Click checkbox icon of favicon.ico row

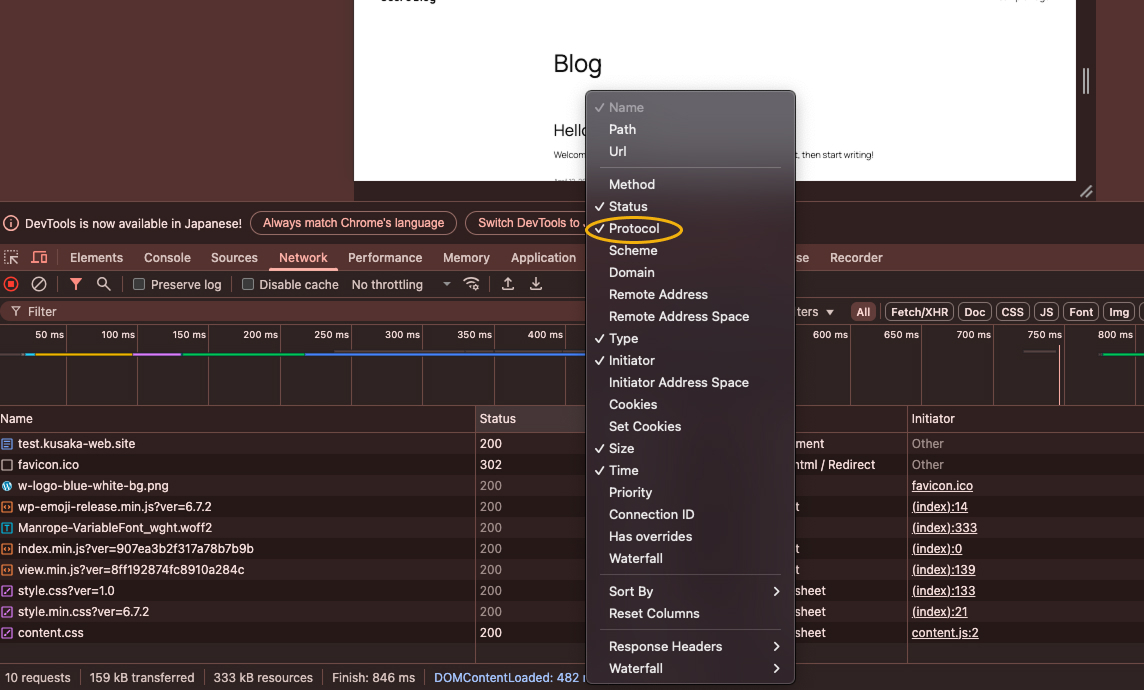7,465
